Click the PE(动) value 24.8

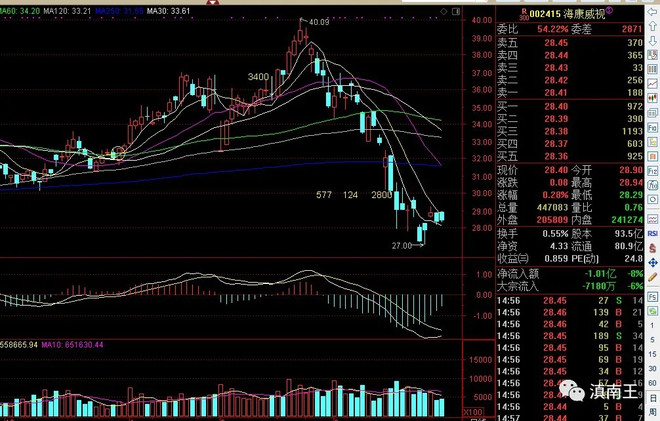tap(634, 258)
